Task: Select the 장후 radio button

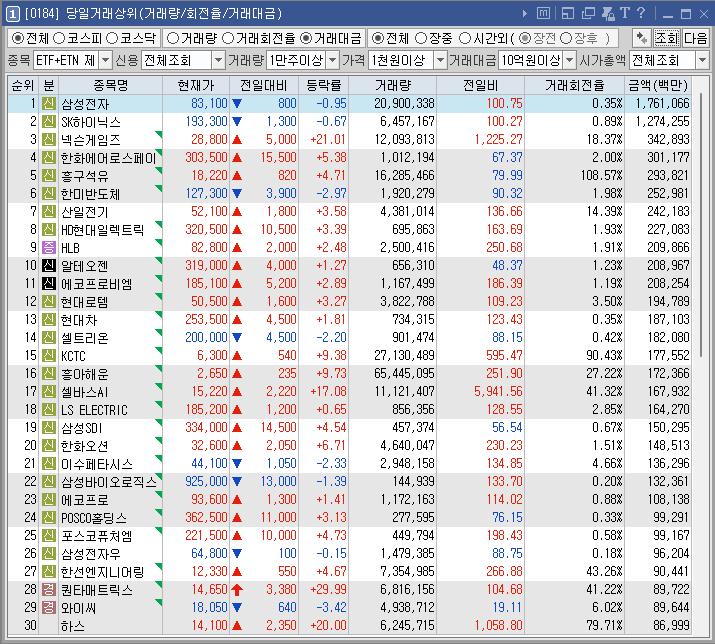Action: point(566,38)
